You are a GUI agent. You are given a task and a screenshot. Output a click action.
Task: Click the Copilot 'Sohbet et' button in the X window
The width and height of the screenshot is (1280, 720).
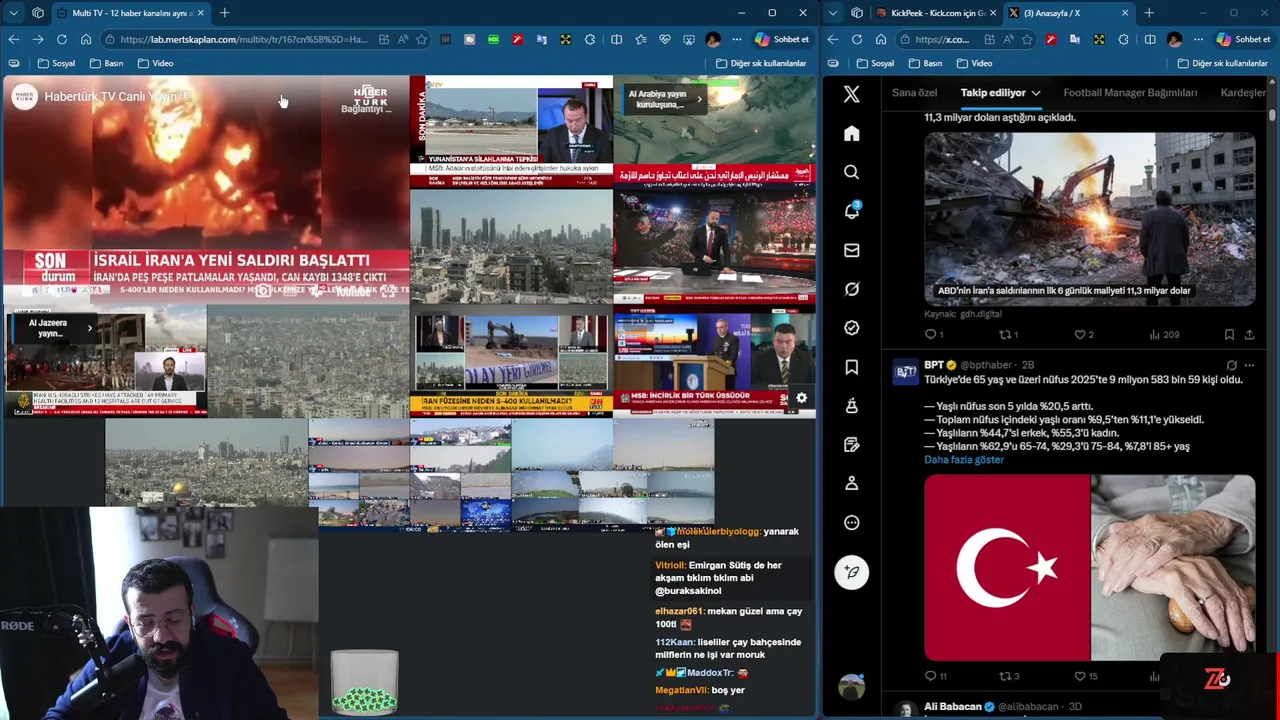1242,39
